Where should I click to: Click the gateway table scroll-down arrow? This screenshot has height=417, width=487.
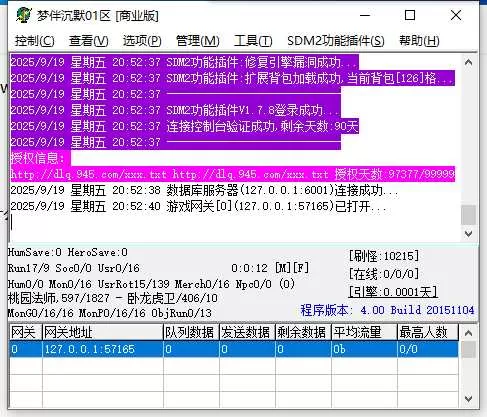(468, 399)
